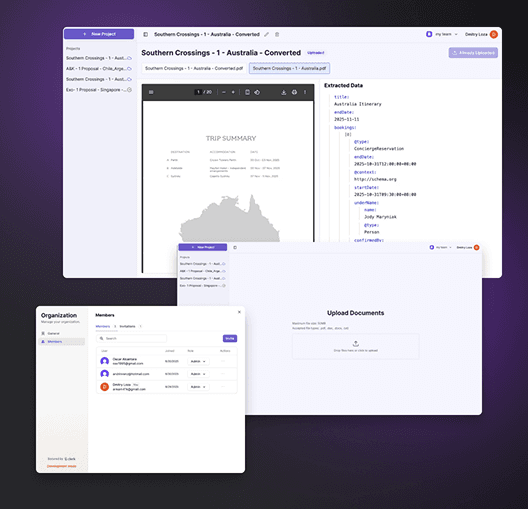Click Development mode text in the Organization dialog
Screen dimensions: 528x509
tap(62, 466)
